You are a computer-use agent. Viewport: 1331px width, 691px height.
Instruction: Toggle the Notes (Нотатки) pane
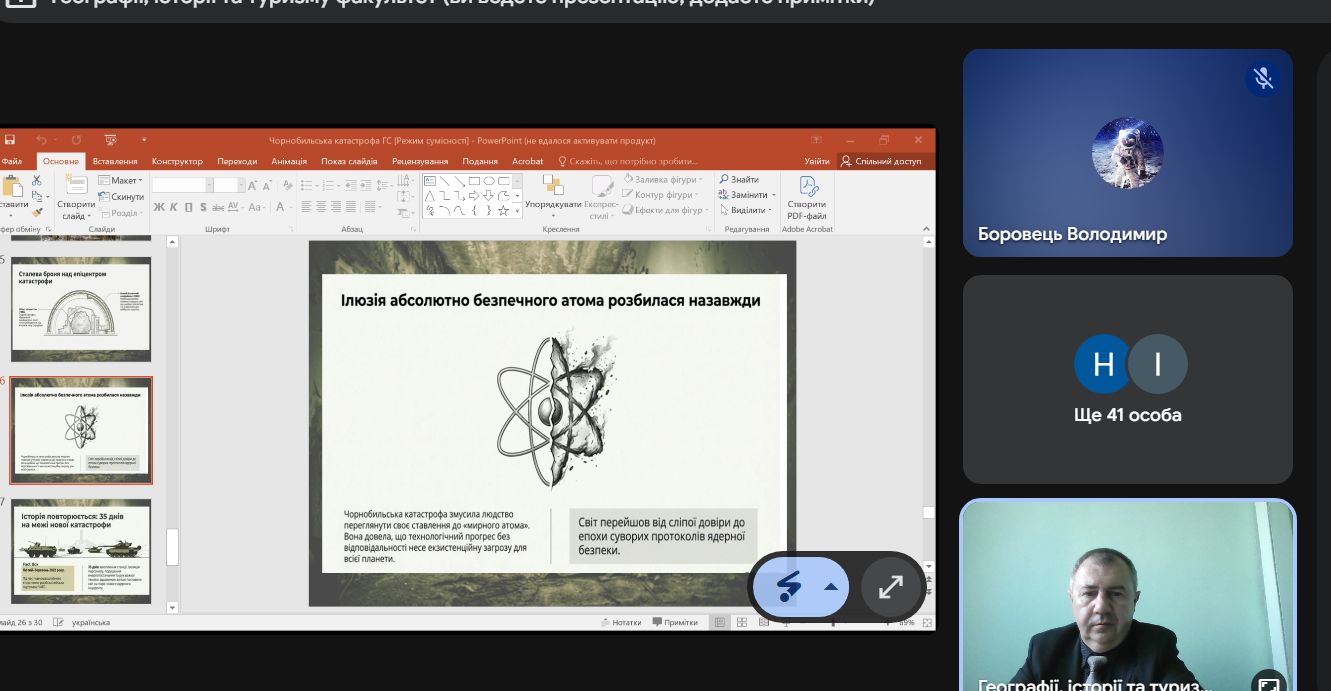(x=622, y=622)
